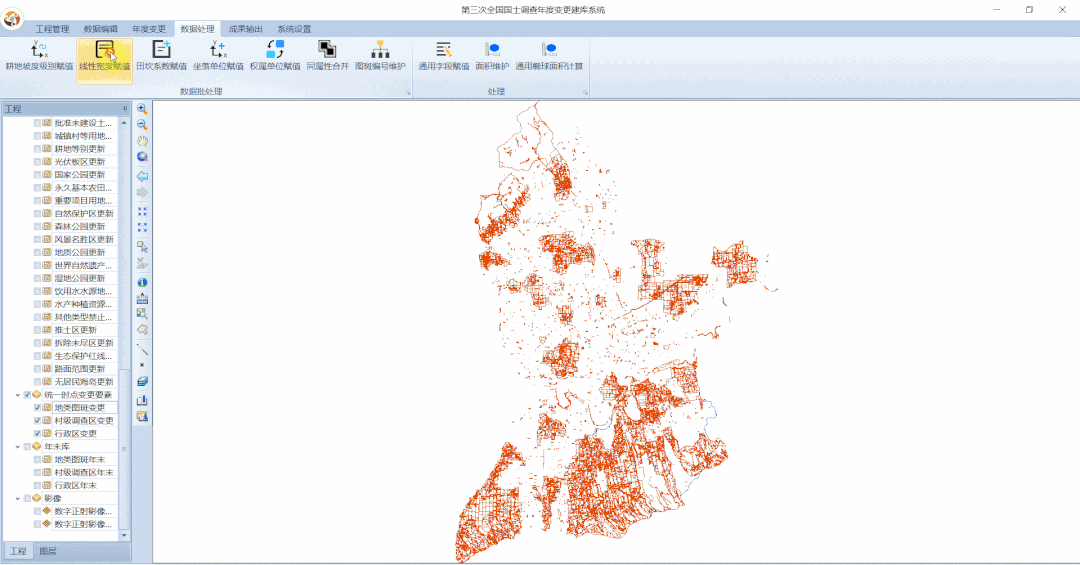Screen dimensions: 1080x565
Task: Check 光伏板区更新 layer checkbox
Action: click(x=37, y=162)
